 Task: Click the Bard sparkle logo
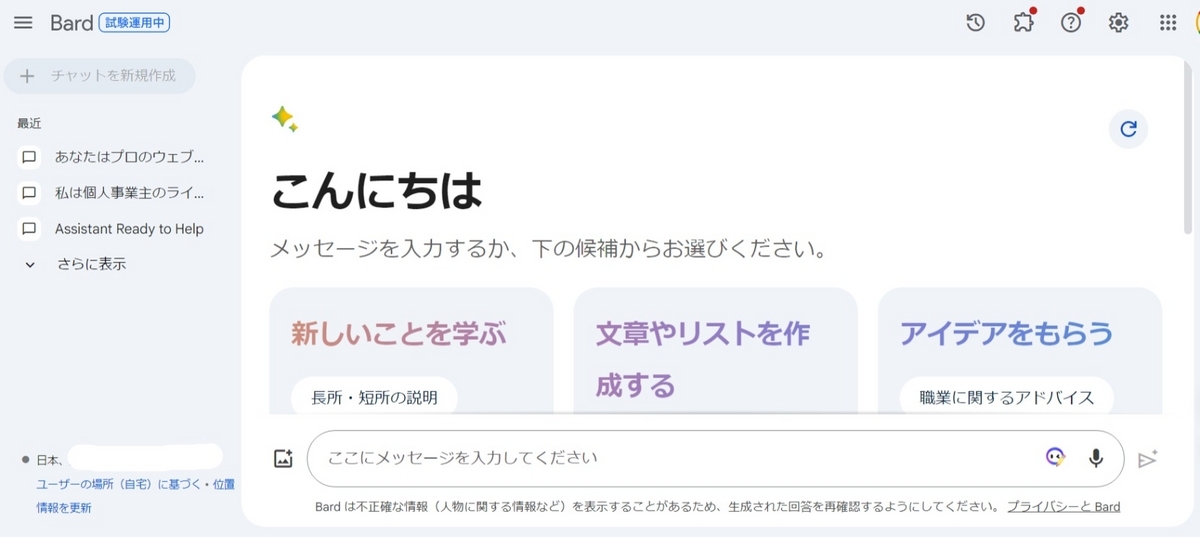click(x=284, y=119)
